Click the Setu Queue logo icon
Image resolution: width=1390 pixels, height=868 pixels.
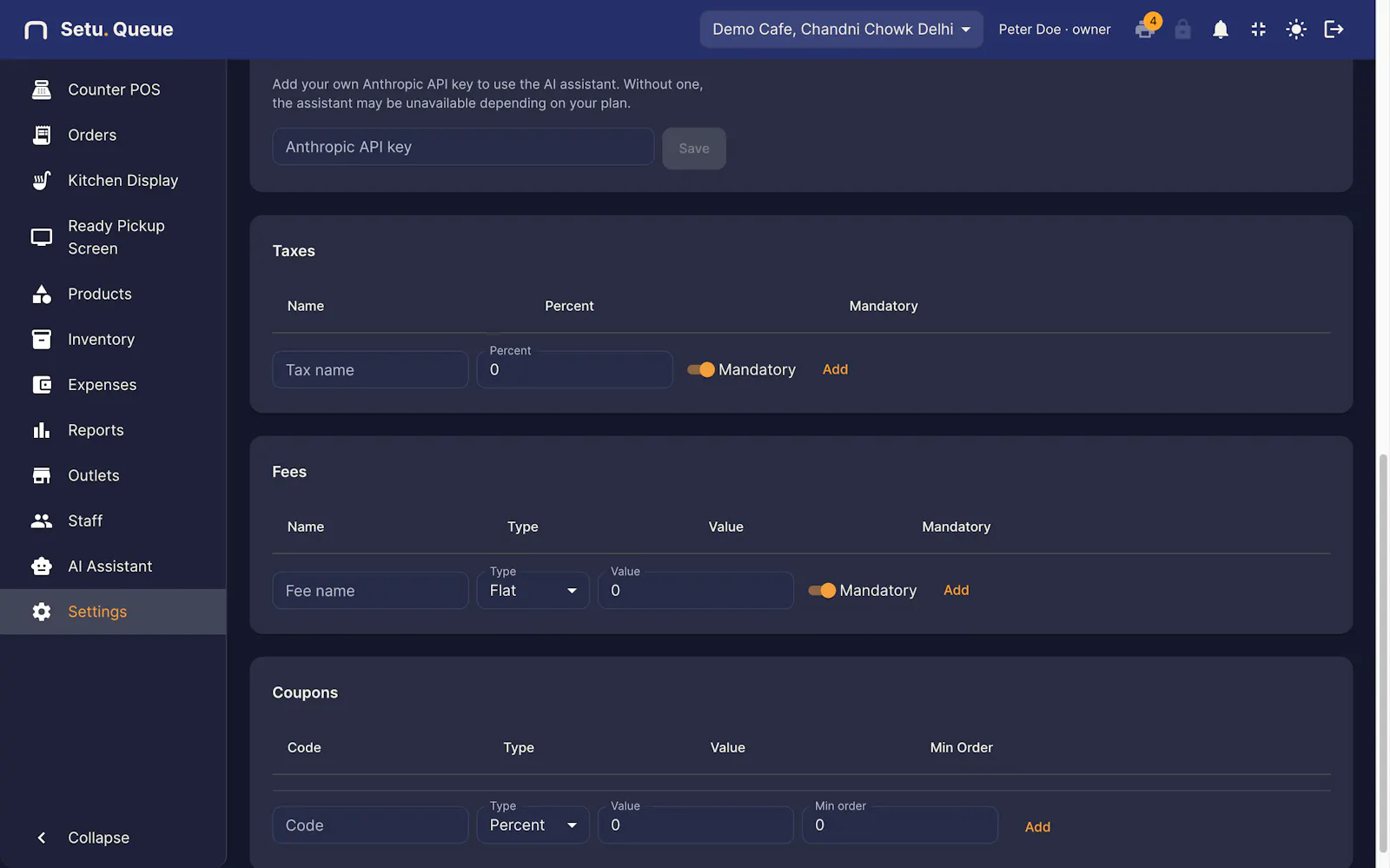click(36, 30)
